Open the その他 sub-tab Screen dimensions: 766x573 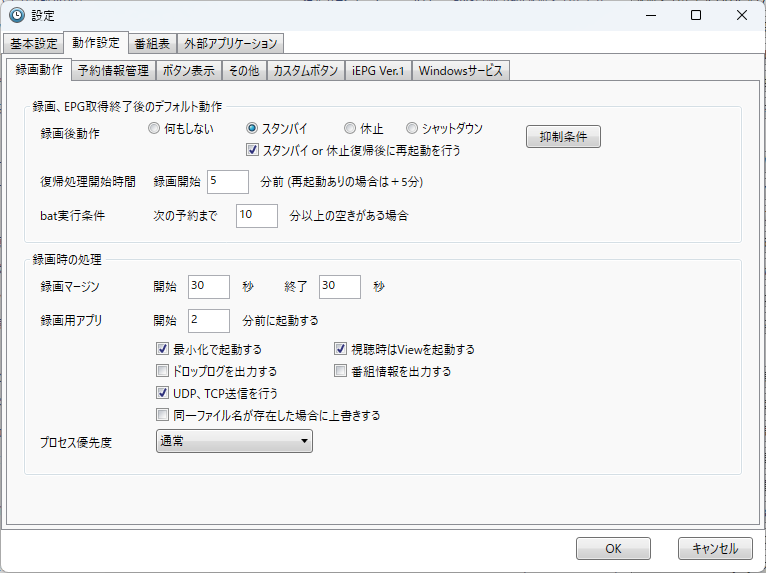[x=244, y=71]
